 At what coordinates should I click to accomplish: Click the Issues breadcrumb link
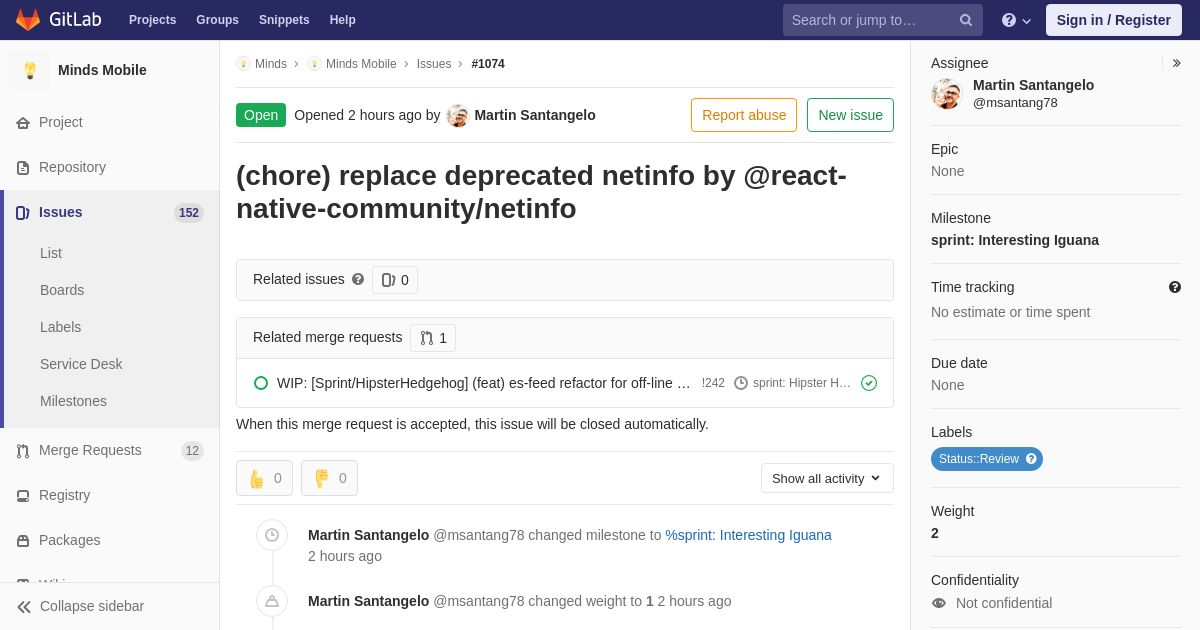coord(434,64)
